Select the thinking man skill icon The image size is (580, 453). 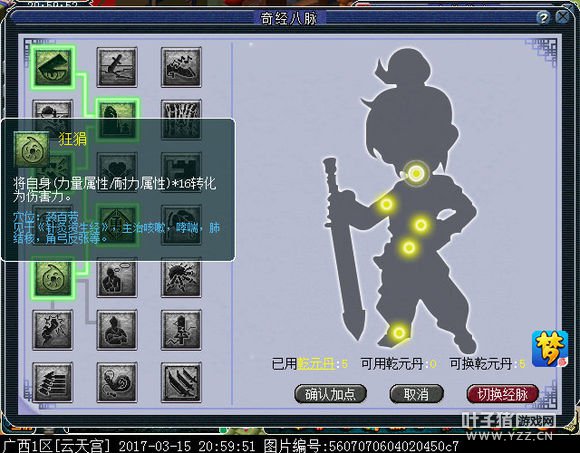point(117,278)
